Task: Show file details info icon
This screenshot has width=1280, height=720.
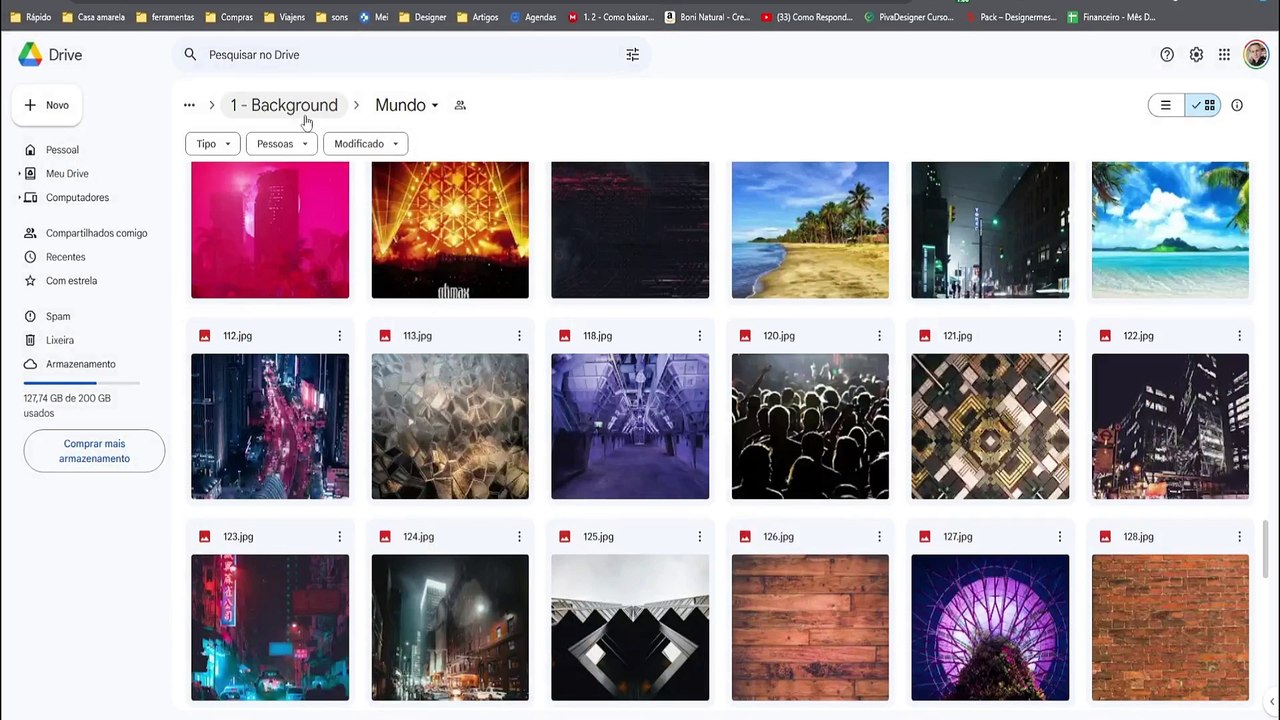Action: [x=1237, y=105]
